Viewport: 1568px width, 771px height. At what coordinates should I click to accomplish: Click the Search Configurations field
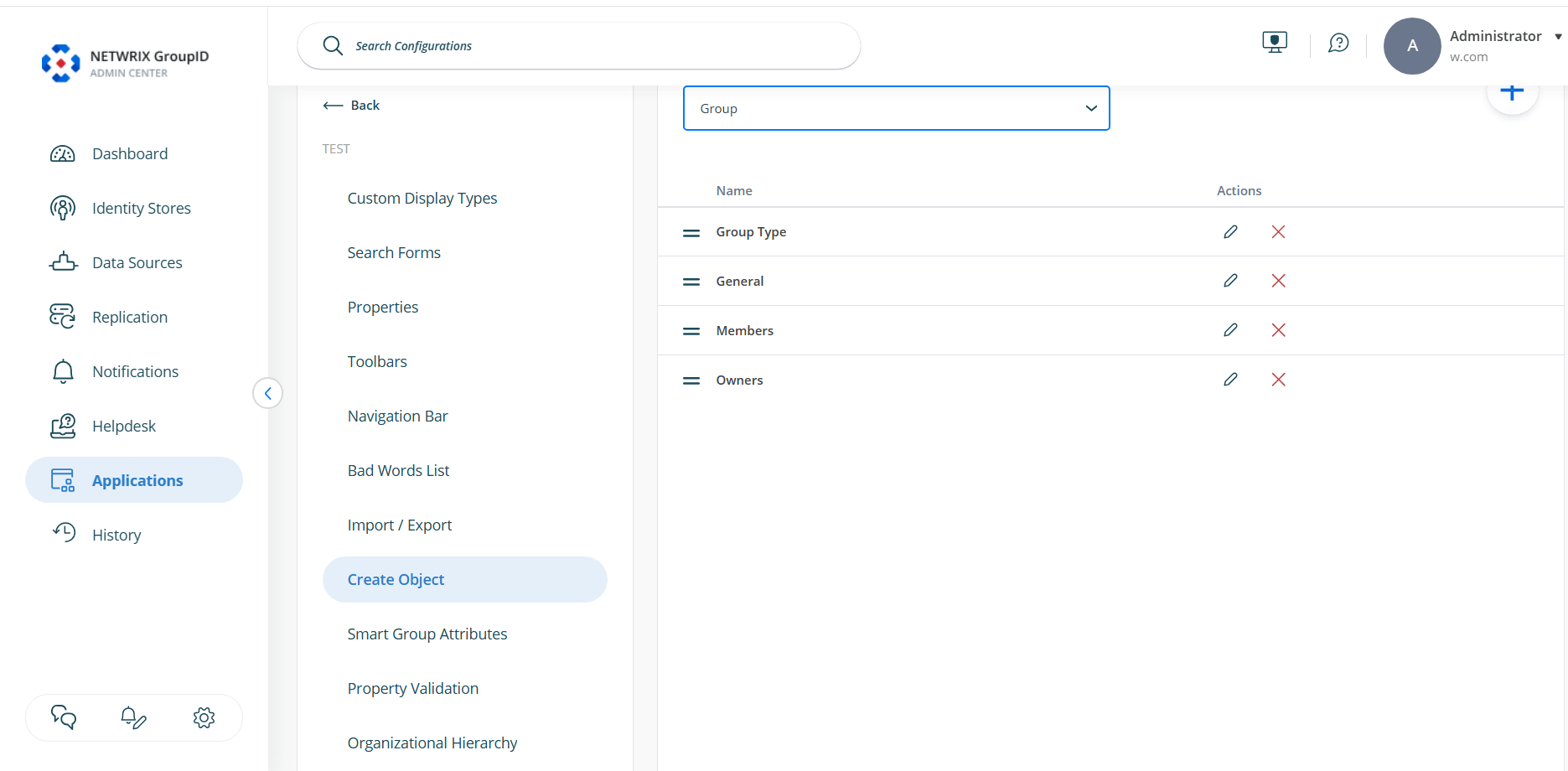[578, 46]
